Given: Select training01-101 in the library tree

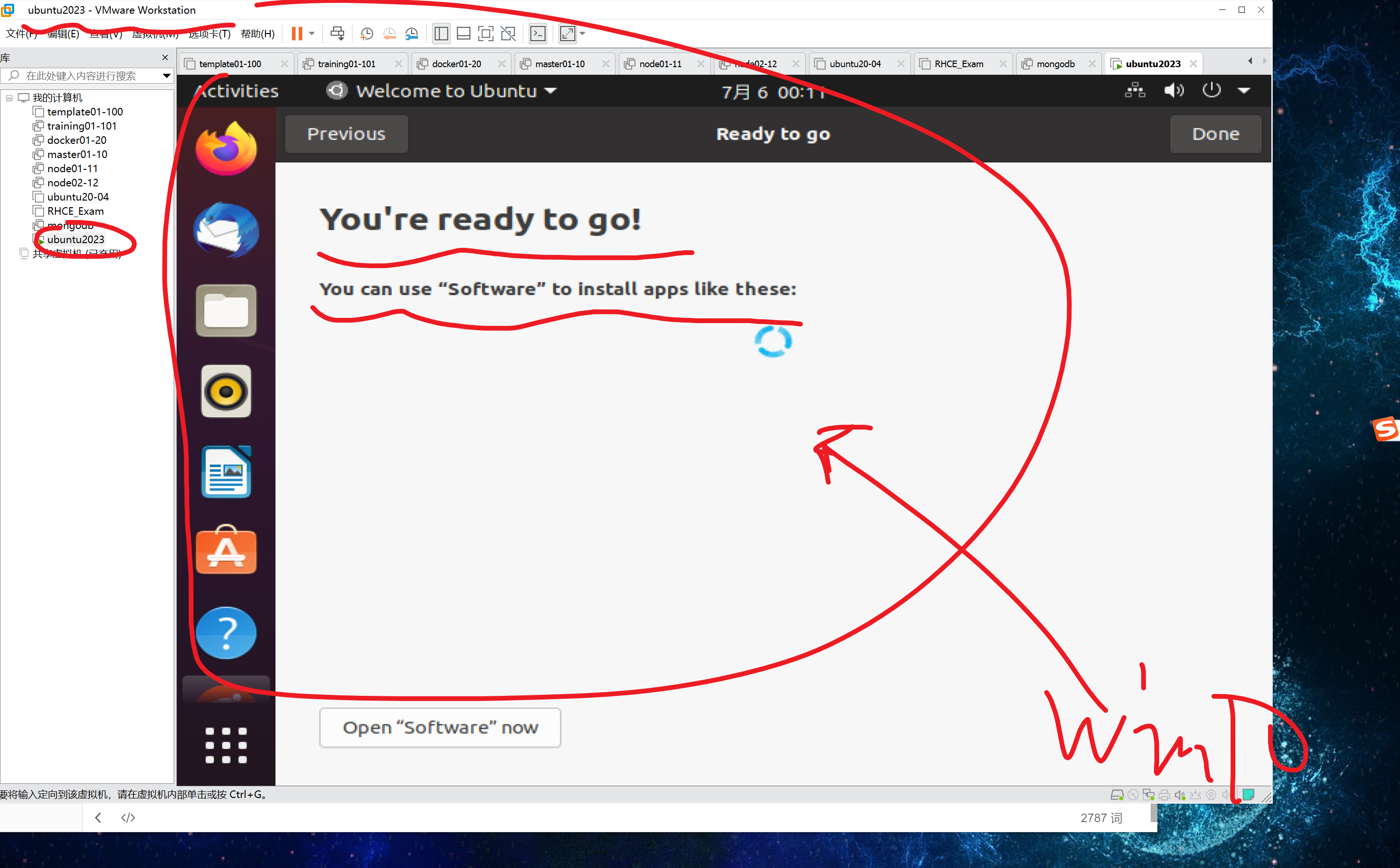Looking at the screenshot, I should click(81, 126).
